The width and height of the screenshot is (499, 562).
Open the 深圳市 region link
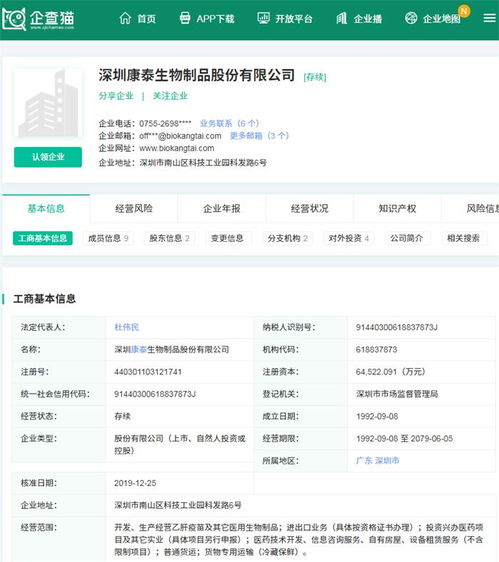[387, 461]
